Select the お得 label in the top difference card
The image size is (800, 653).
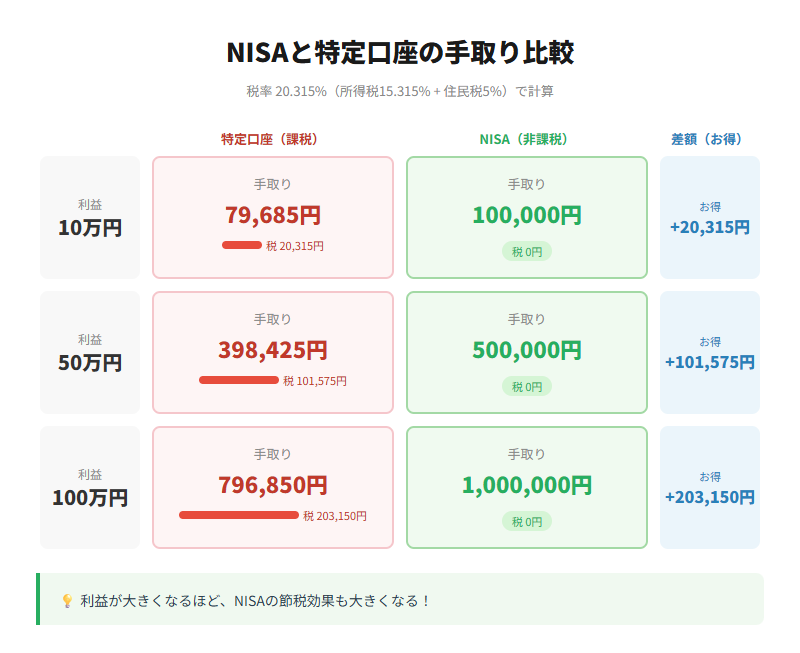pyautogui.click(x=710, y=207)
